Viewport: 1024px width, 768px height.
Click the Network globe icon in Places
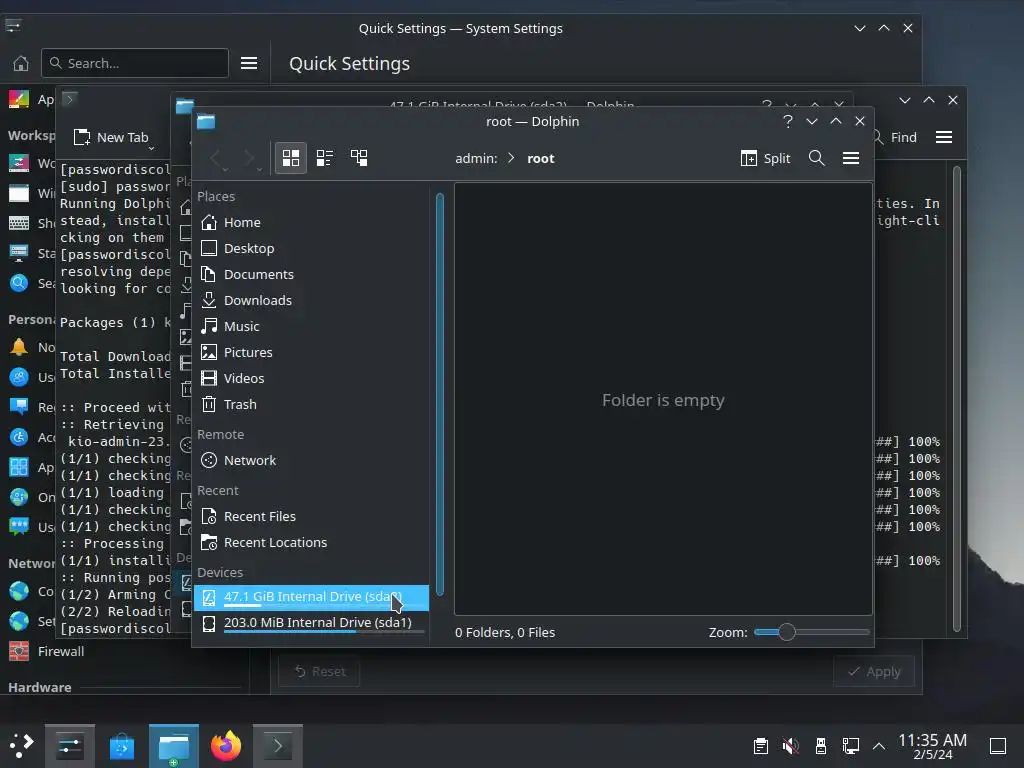[x=209, y=460]
